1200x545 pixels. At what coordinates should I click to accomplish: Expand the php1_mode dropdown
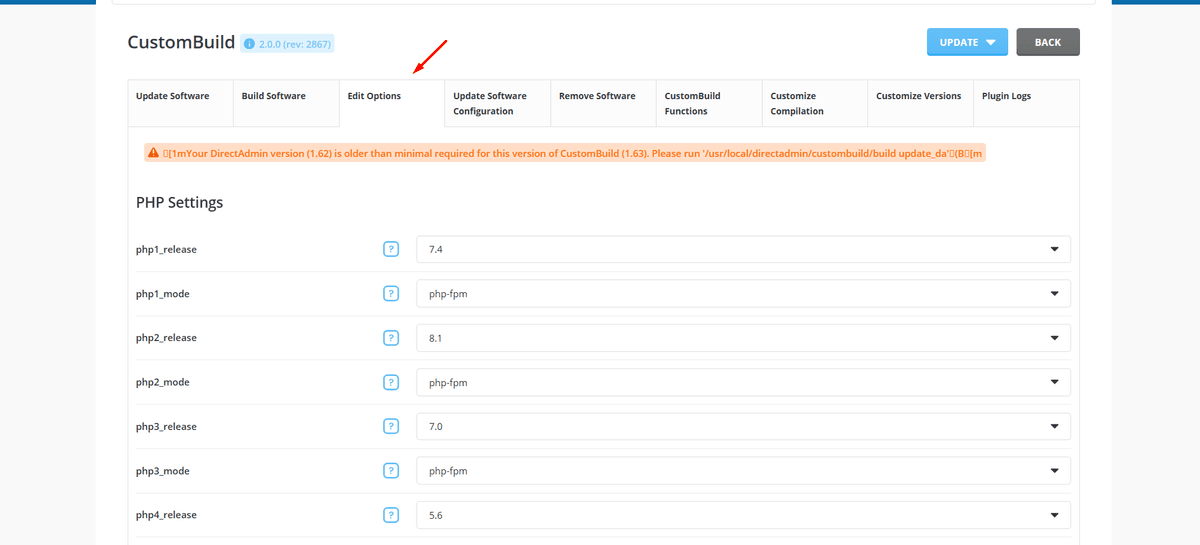tap(742, 294)
